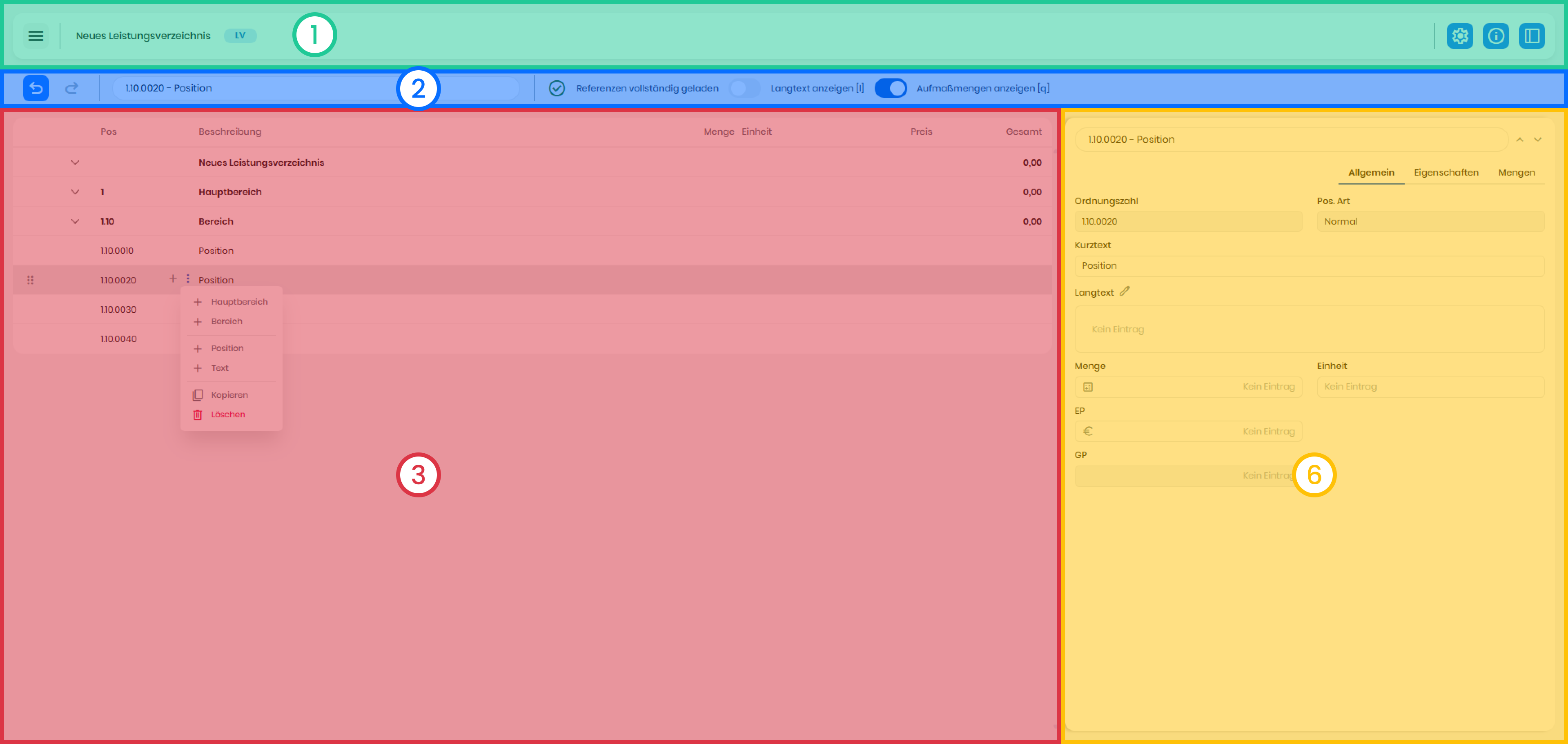The height and width of the screenshot is (744, 1568).
Task: Select Kopieren in the context menu
Action: pyautogui.click(x=229, y=395)
